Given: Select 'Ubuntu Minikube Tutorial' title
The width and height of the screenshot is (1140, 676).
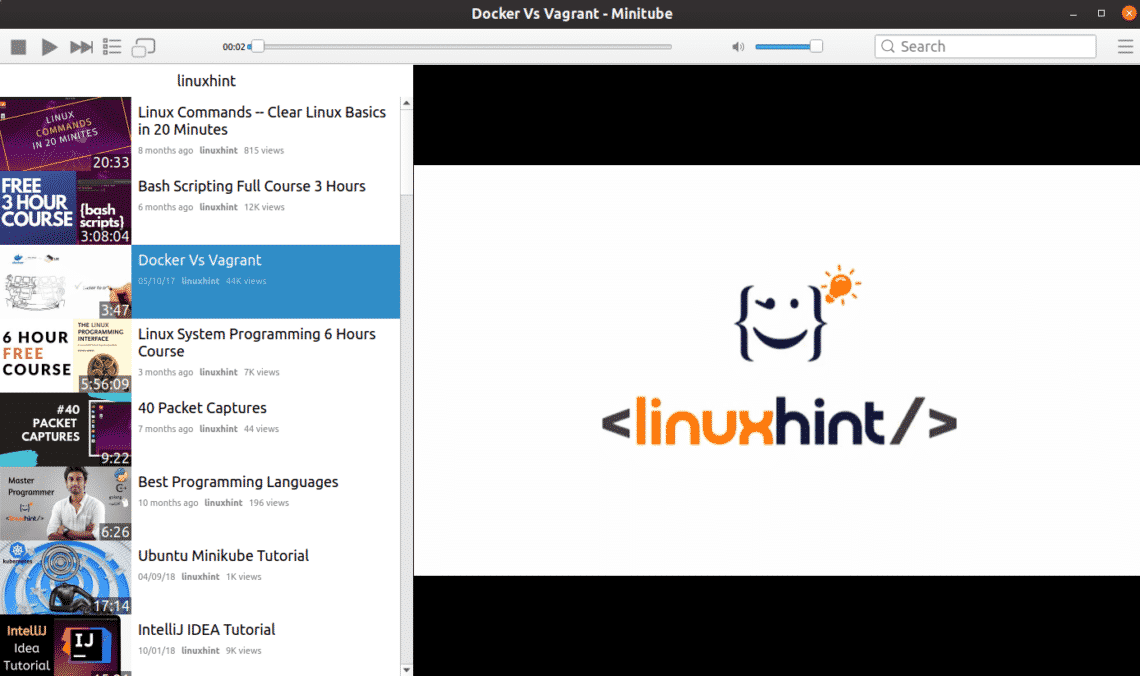Looking at the screenshot, I should point(223,555).
